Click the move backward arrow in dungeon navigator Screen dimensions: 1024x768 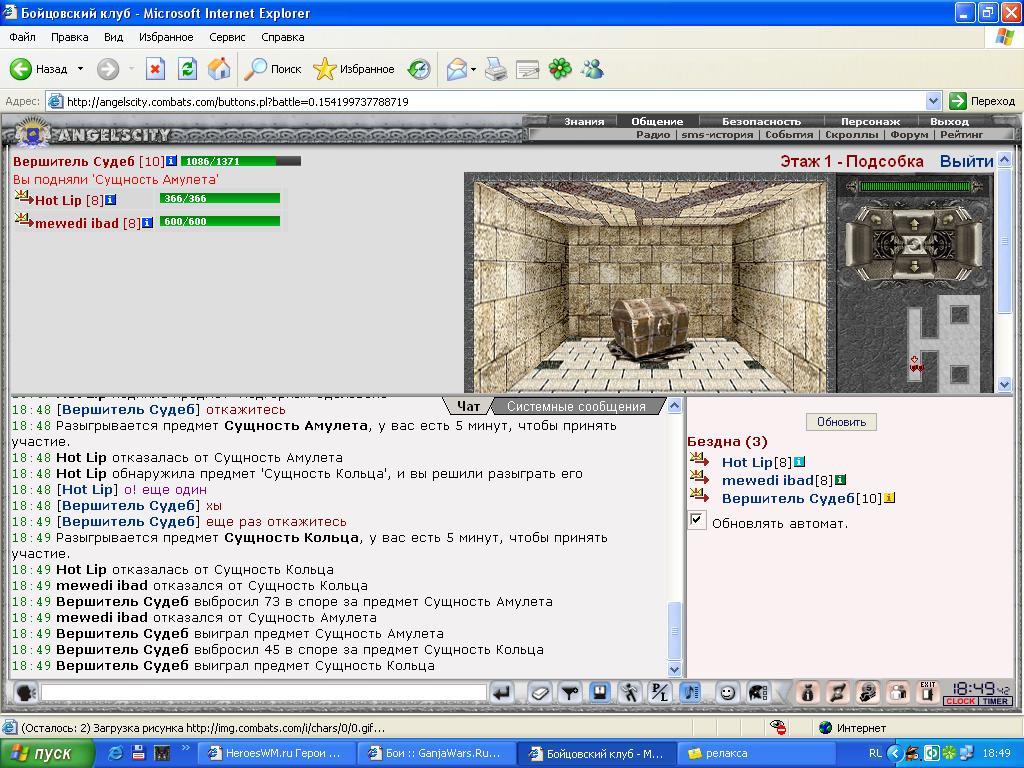pos(914,266)
